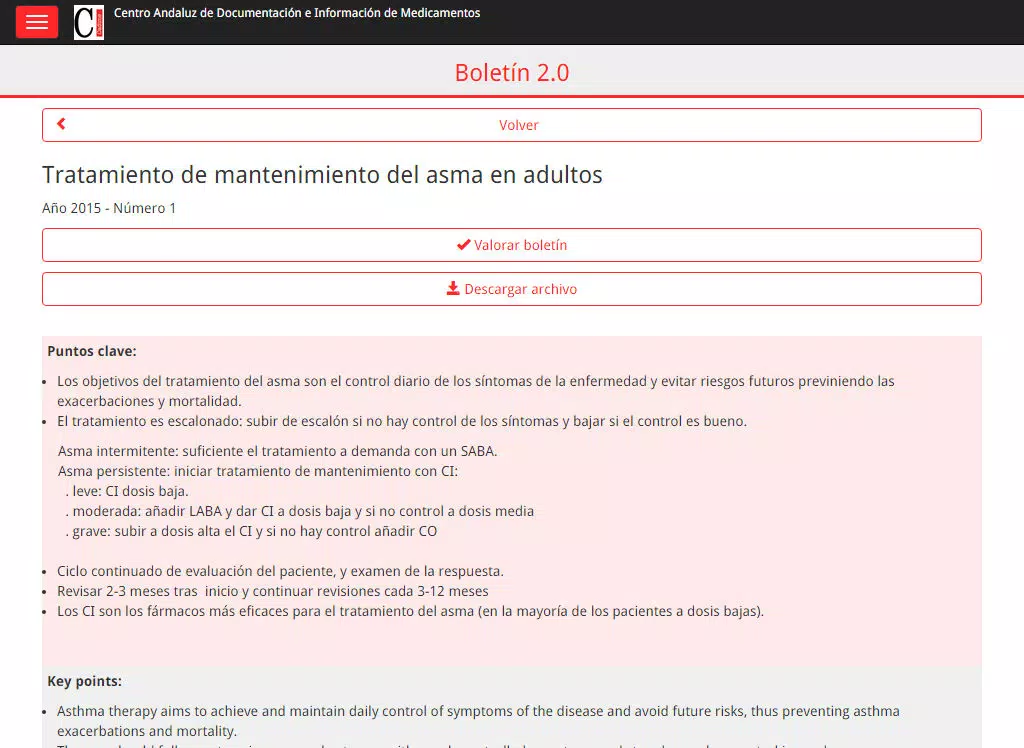Click the Puntos clave heading
This screenshot has width=1024, height=748.
[92, 351]
